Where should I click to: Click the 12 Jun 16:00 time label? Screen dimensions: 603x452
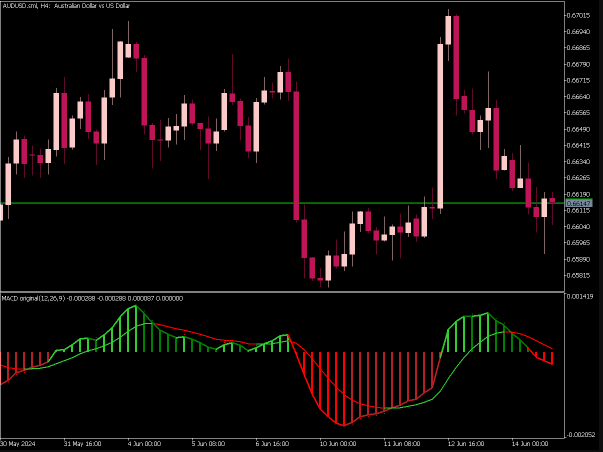point(466,444)
